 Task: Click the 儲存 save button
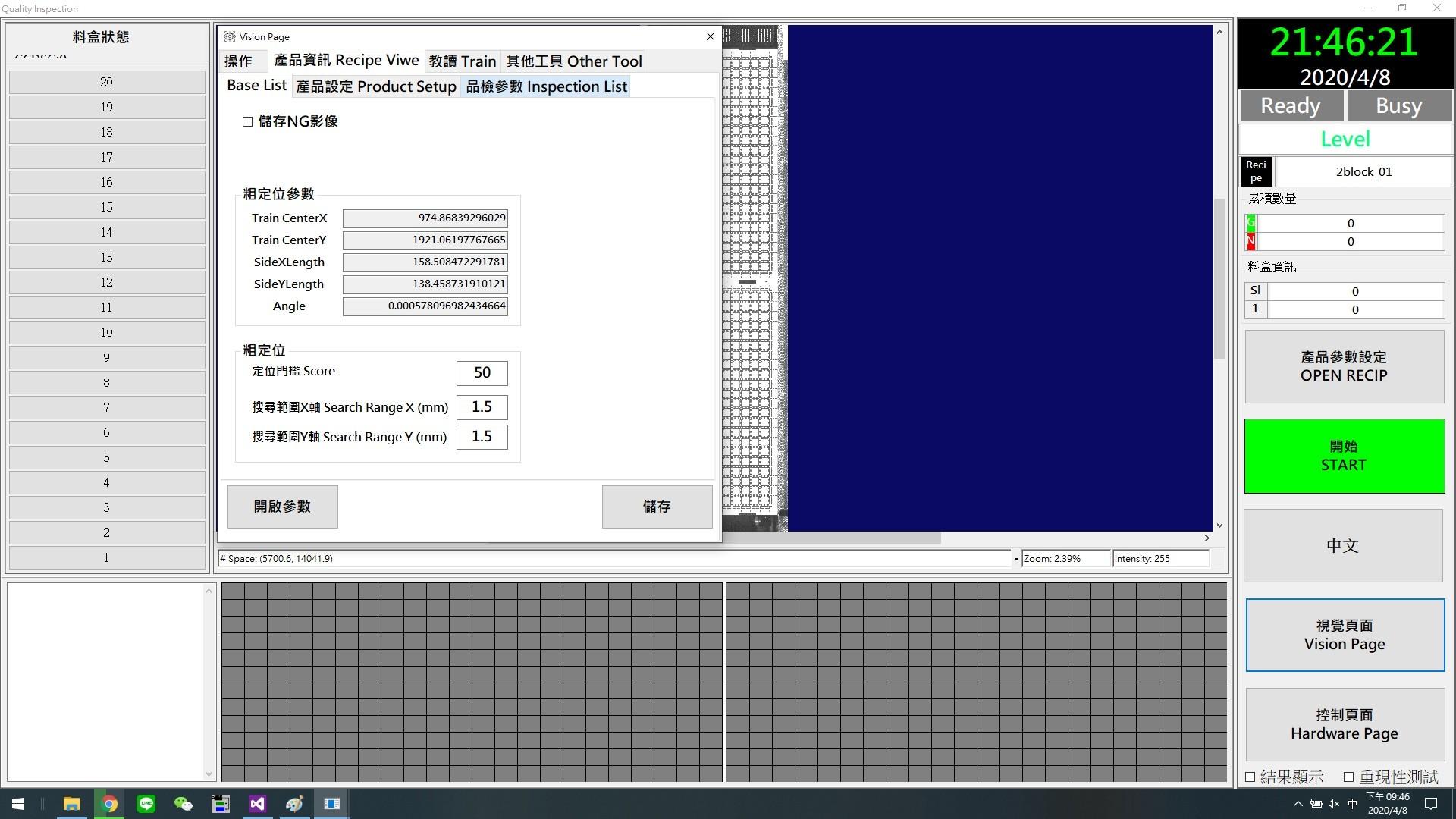coord(657,507)
